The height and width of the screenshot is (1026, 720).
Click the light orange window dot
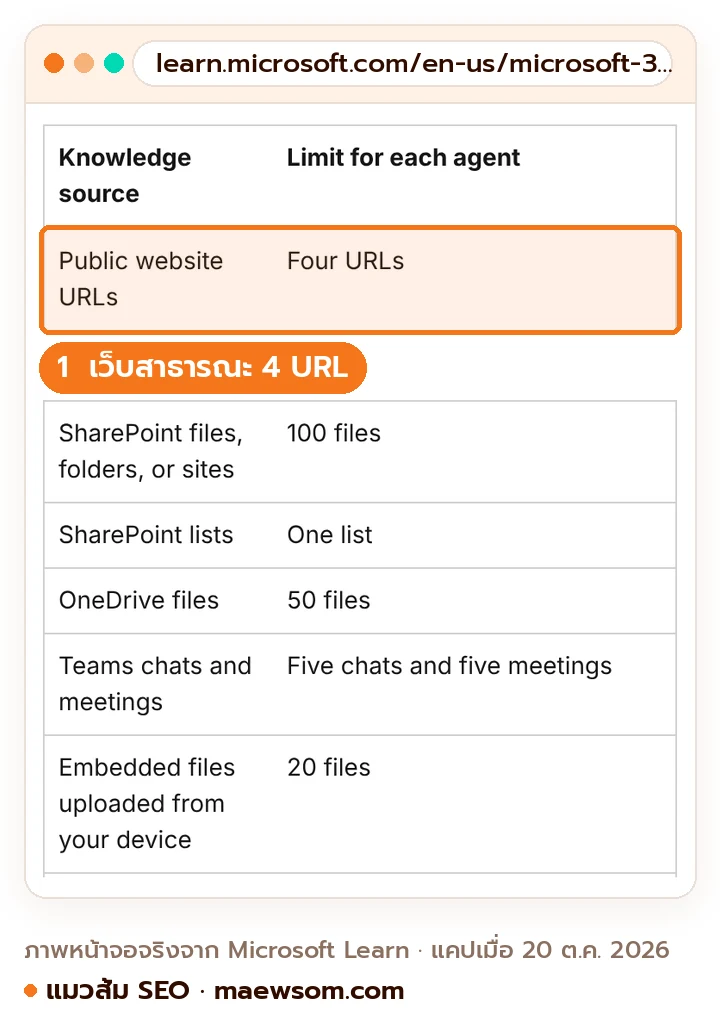pos(84,63)
